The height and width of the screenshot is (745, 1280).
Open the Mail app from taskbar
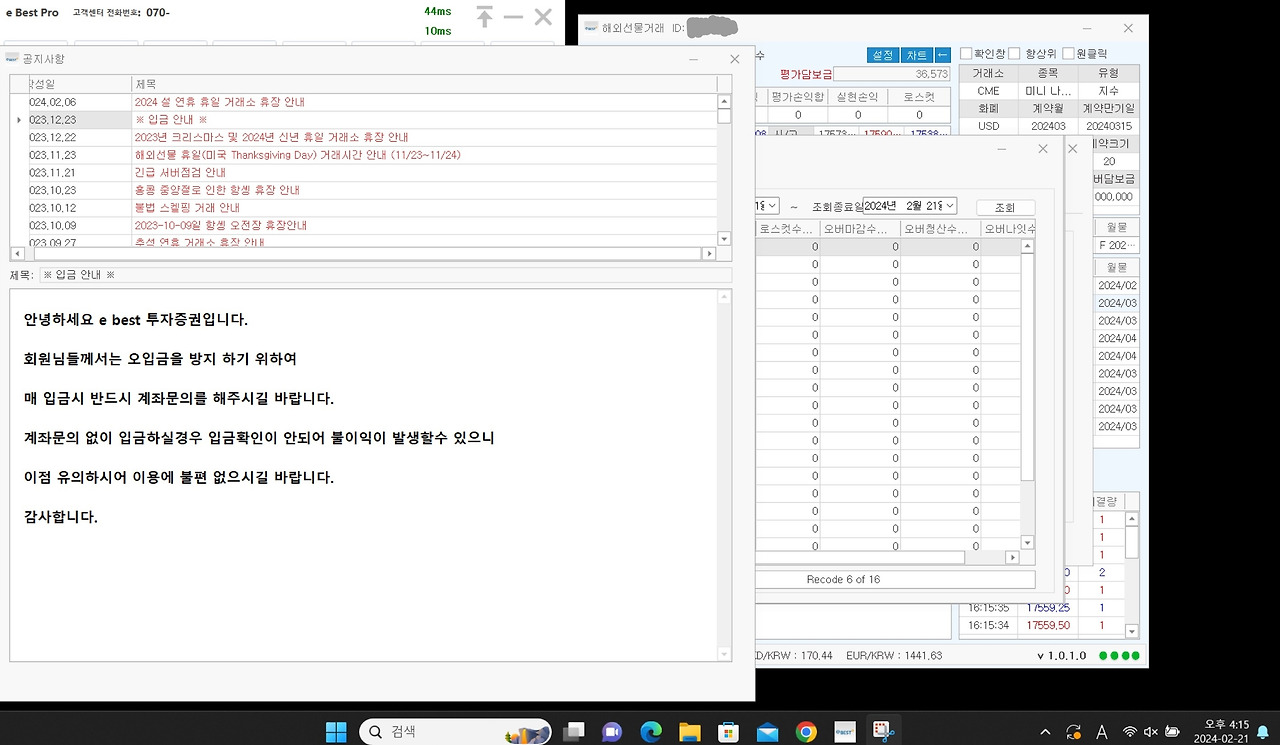767,732
